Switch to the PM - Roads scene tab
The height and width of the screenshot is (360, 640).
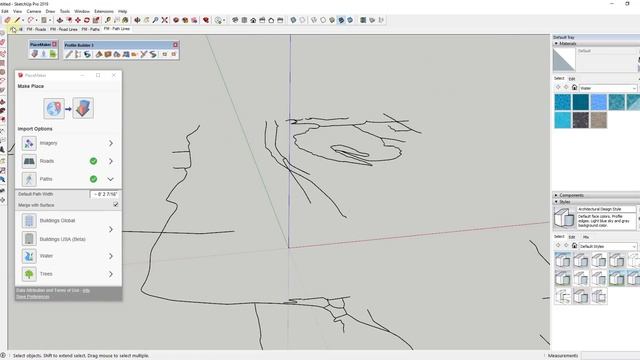[x=36, y=29]
